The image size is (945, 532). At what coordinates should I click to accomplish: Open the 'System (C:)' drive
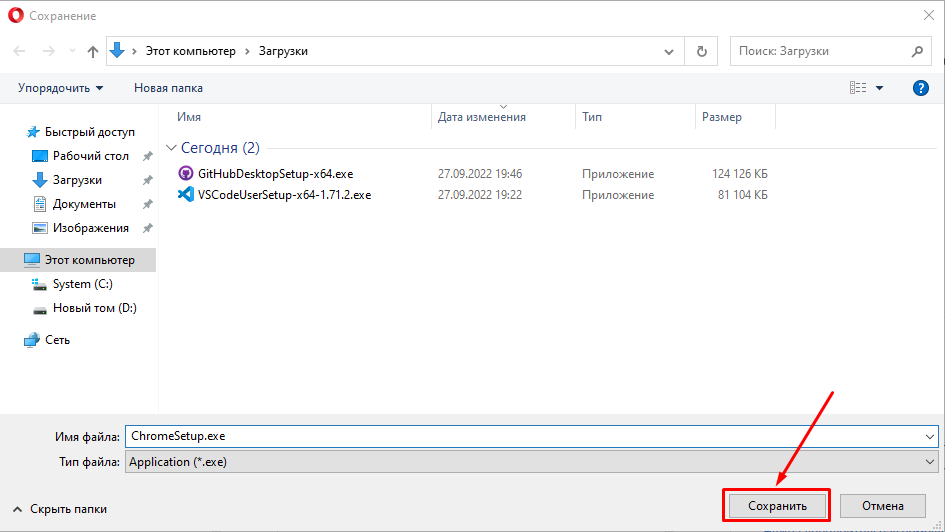[83, 284]
